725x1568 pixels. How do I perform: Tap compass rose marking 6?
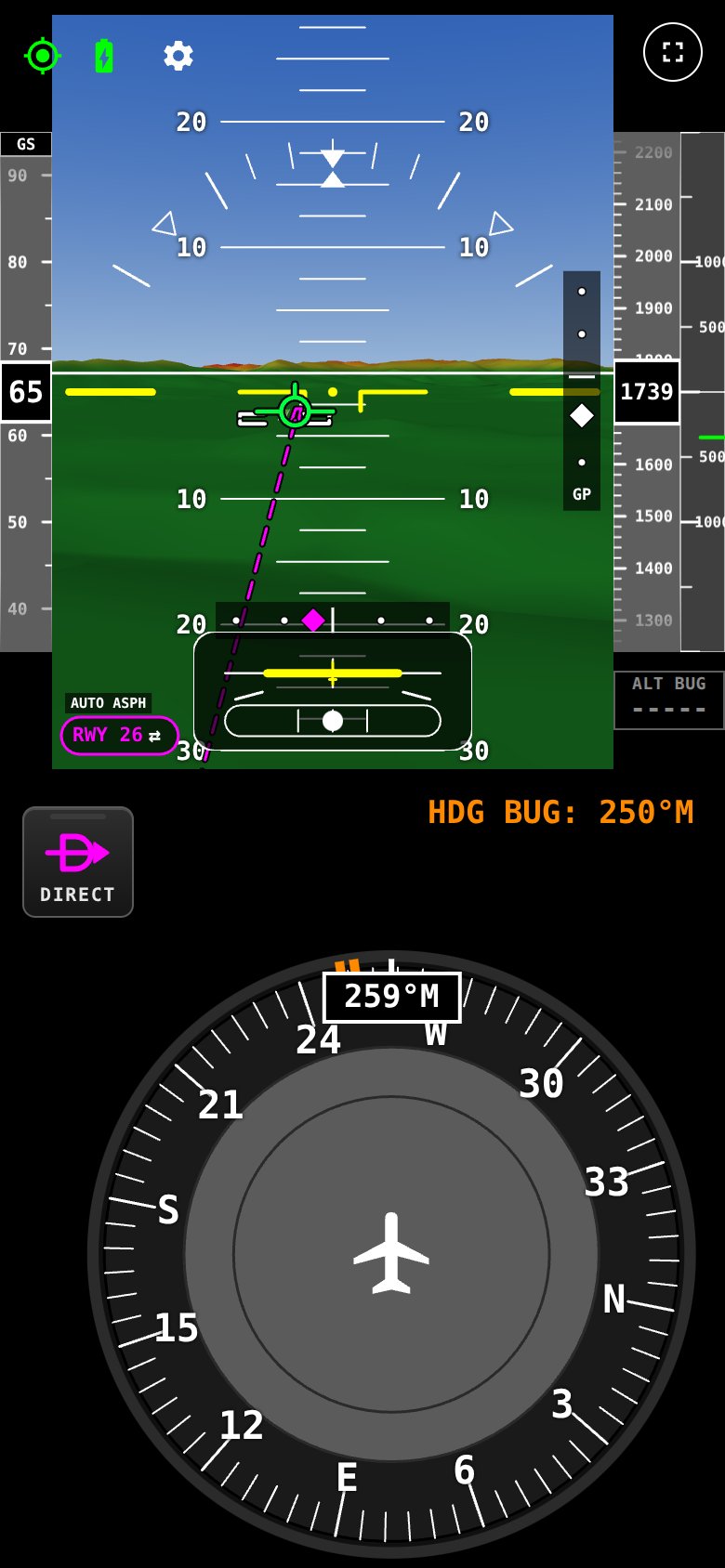(465, 1470)
